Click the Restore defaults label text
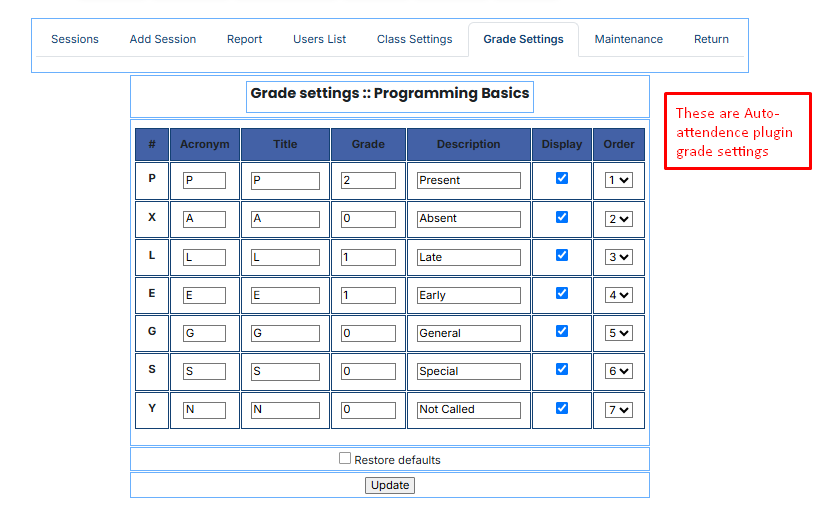This screenshot has height=520, width=819. tap(397, 460)
